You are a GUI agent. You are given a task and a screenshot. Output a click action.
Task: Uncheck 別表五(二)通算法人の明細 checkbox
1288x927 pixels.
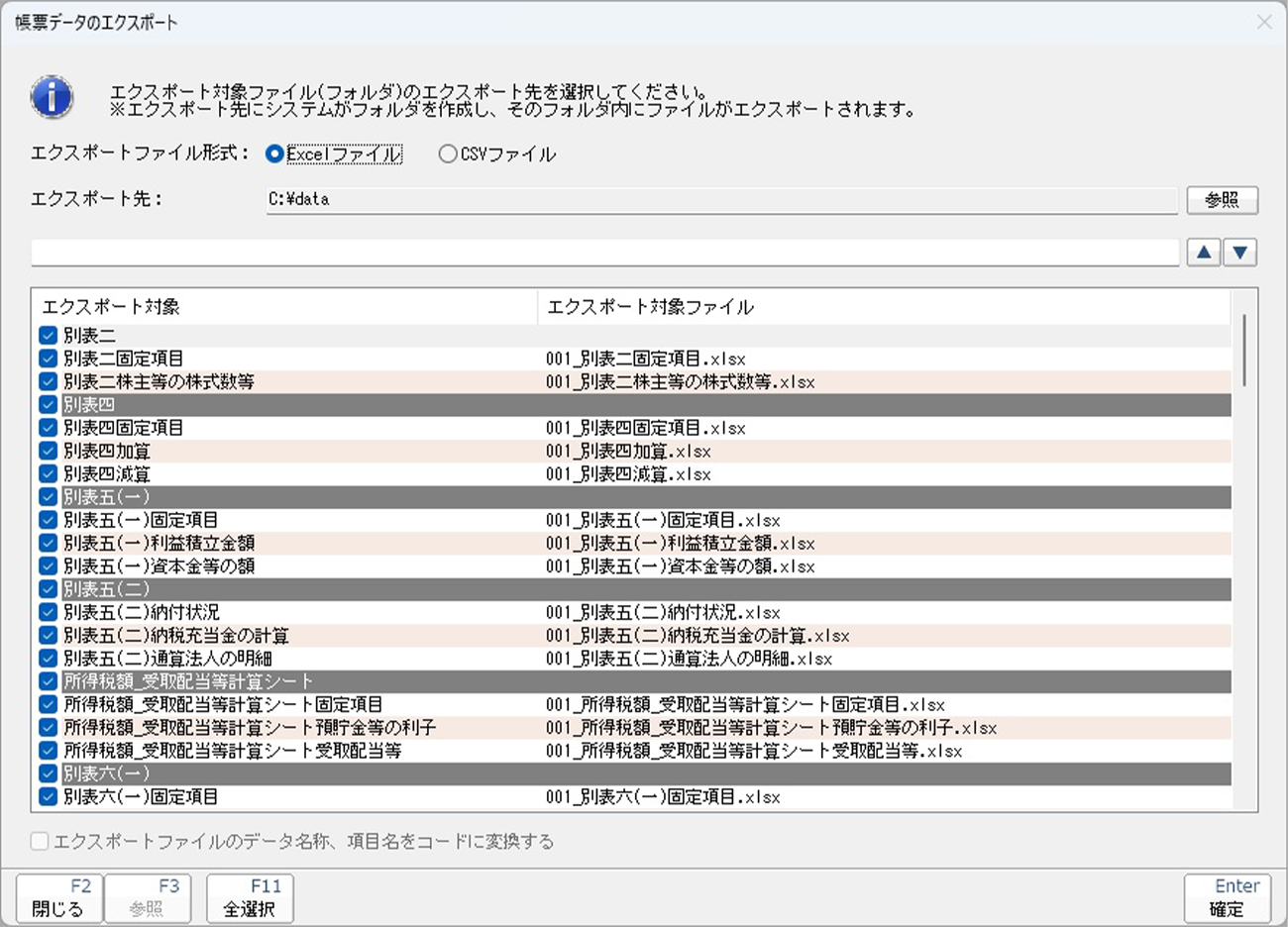click(x=48, y=659)
